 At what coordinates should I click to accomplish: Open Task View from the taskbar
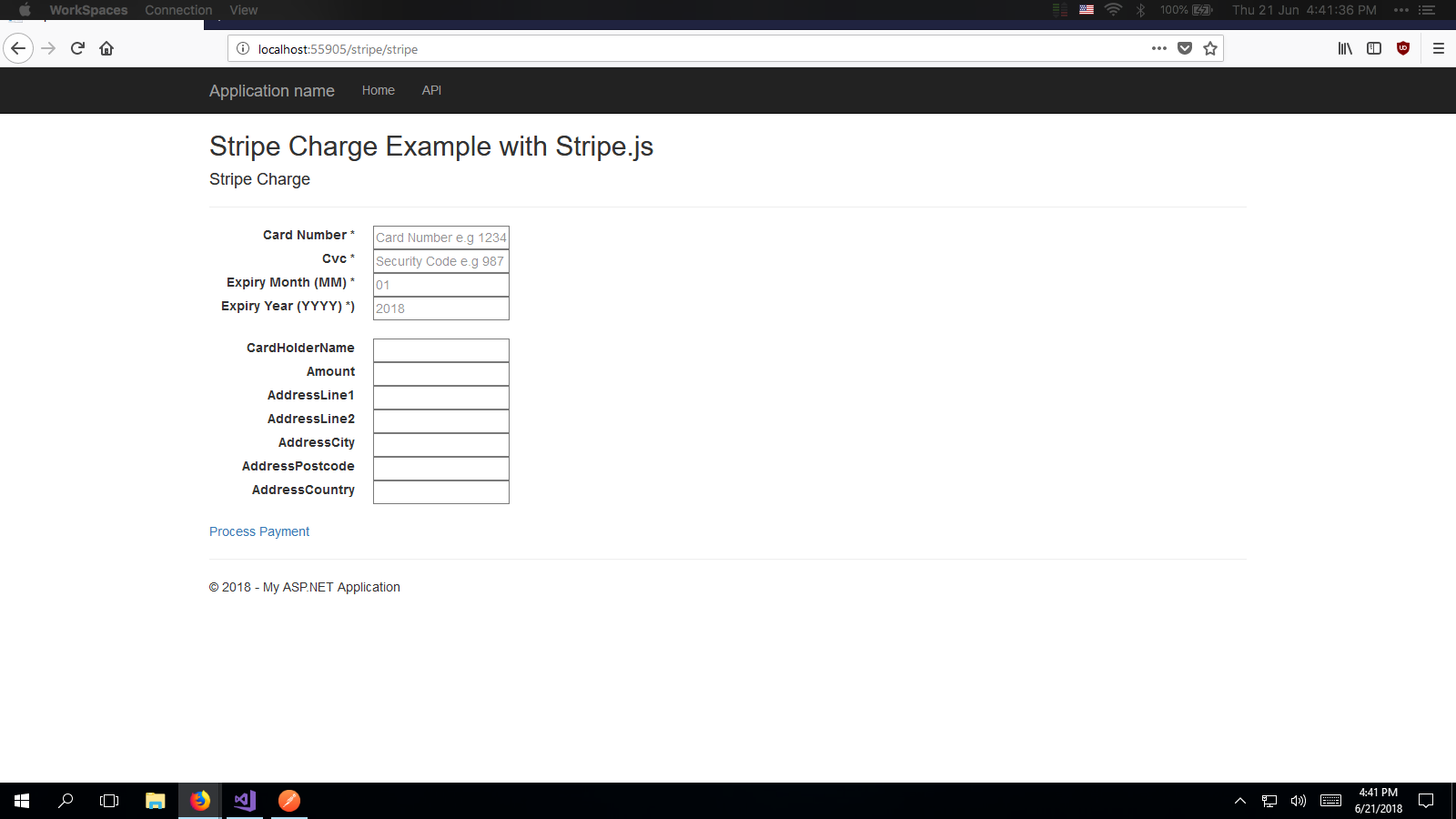click(108, 801)
